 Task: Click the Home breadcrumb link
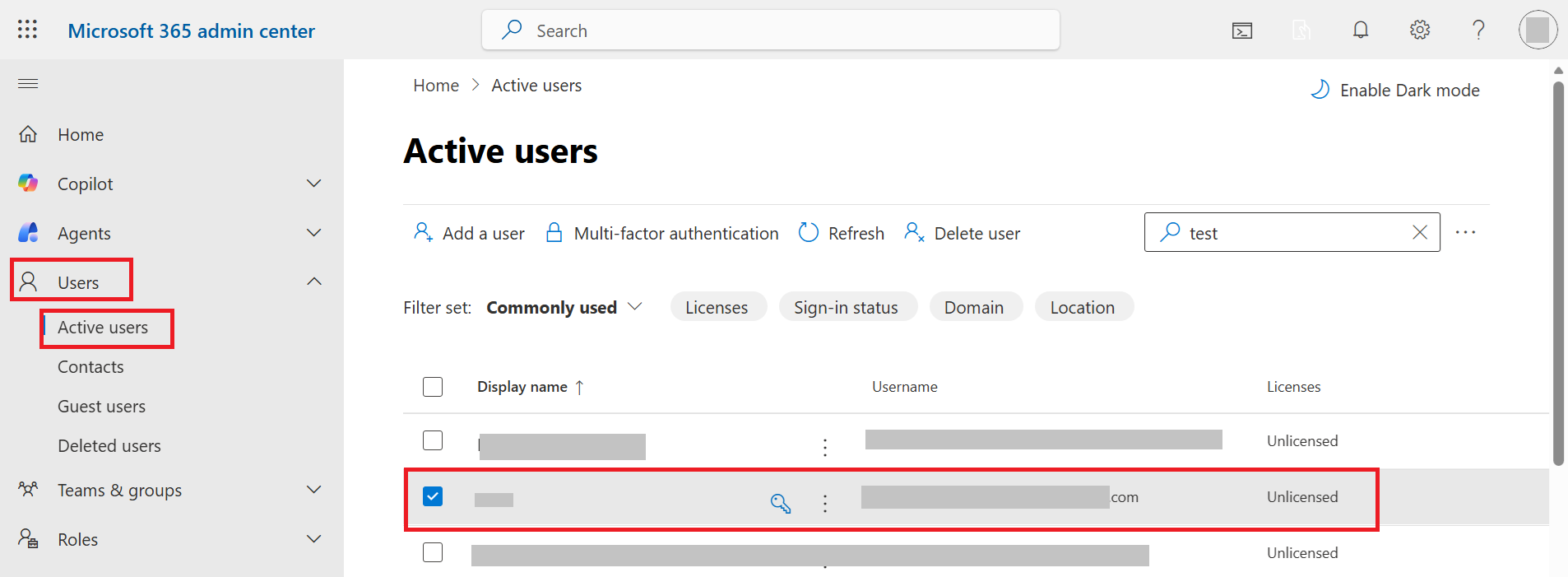tap(436, 86)
